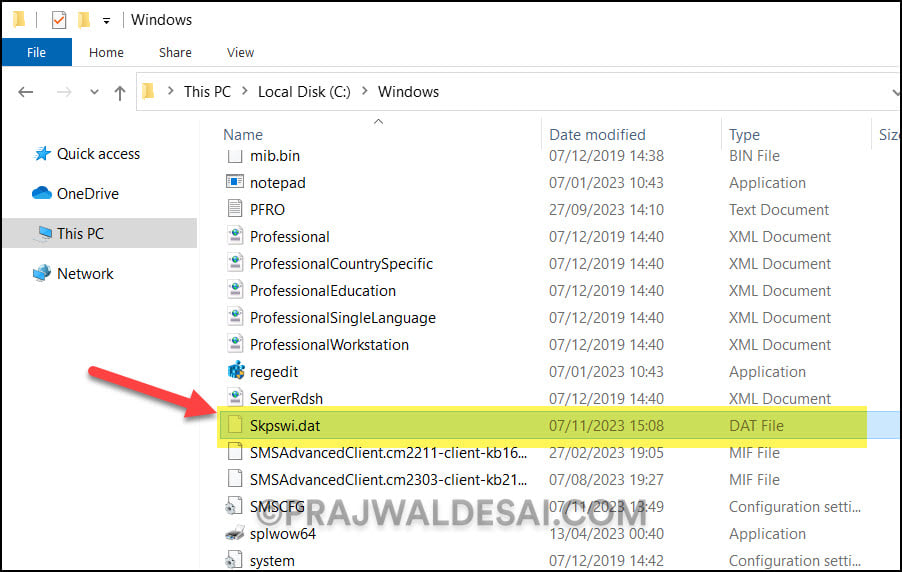Sort by the Name column header
The height and width of the screenshot is (572, 902).
(243, 135)
